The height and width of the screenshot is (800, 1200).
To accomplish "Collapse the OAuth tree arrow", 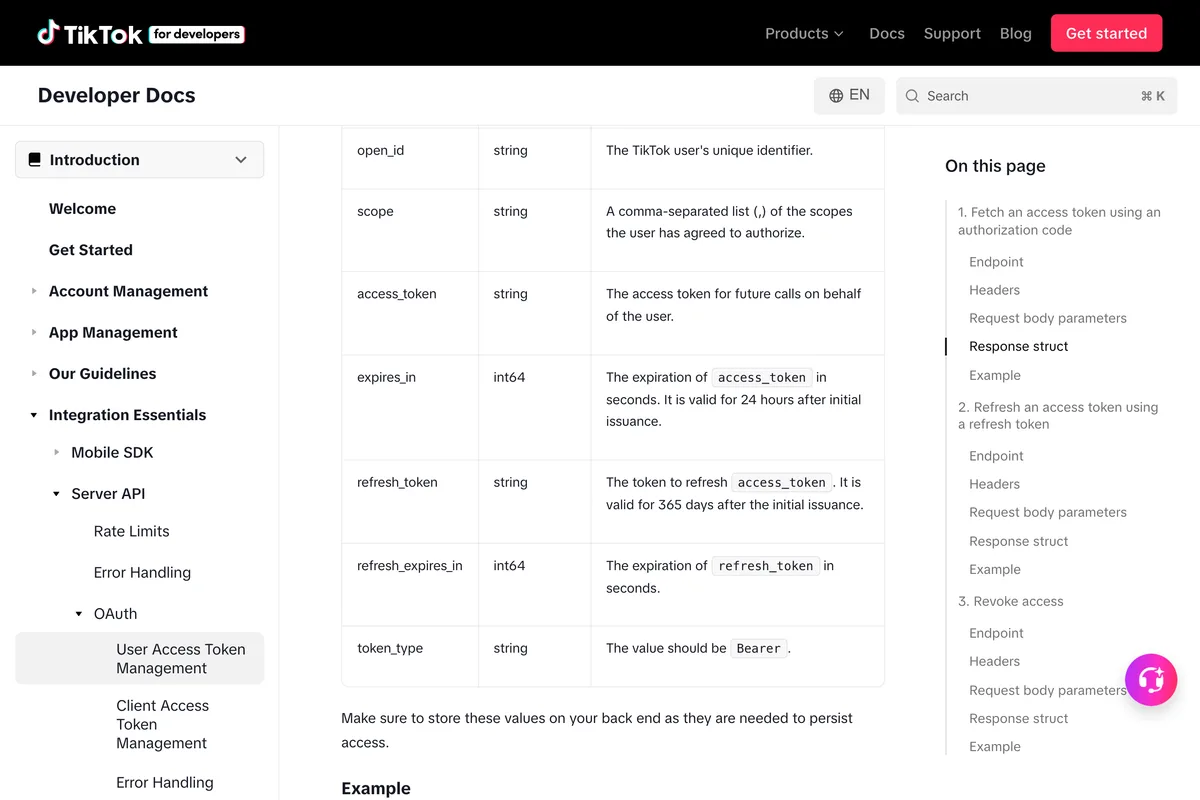I will [79, 614].
